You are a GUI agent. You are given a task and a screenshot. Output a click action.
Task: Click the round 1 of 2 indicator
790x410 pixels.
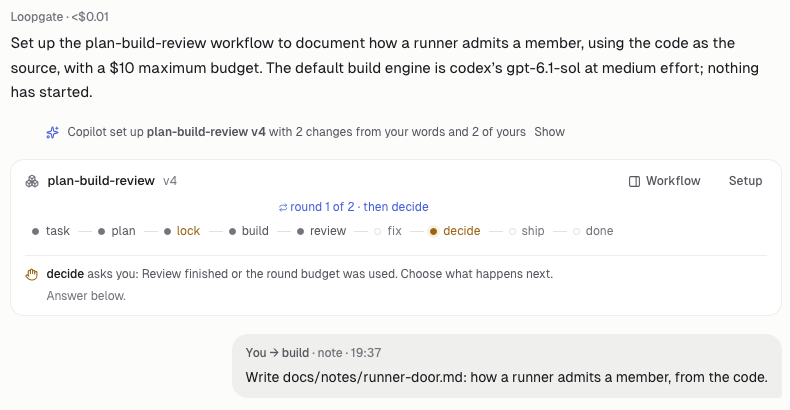click(x=354, y=207)
